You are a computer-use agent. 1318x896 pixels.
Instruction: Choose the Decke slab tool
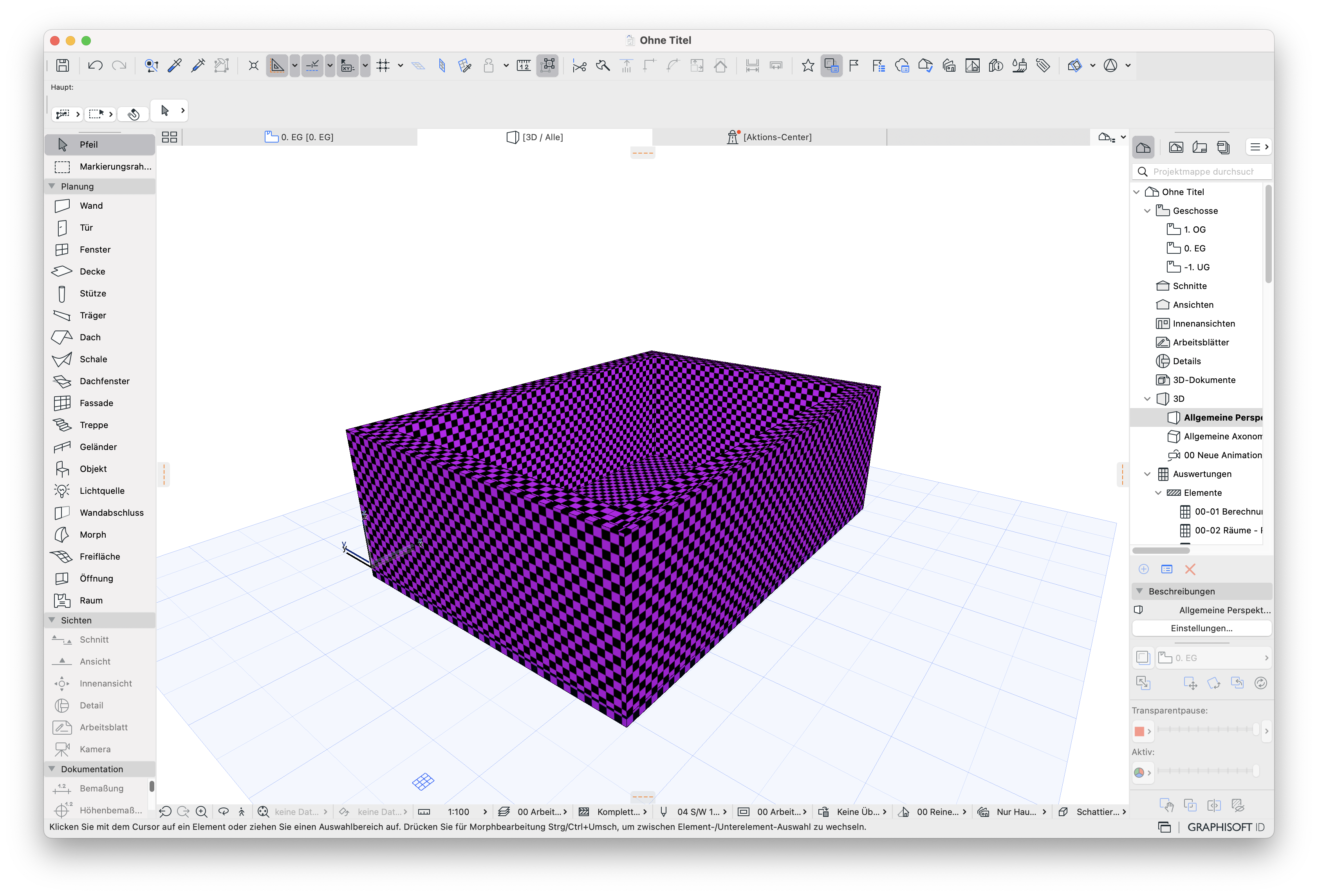pos(100,272)
